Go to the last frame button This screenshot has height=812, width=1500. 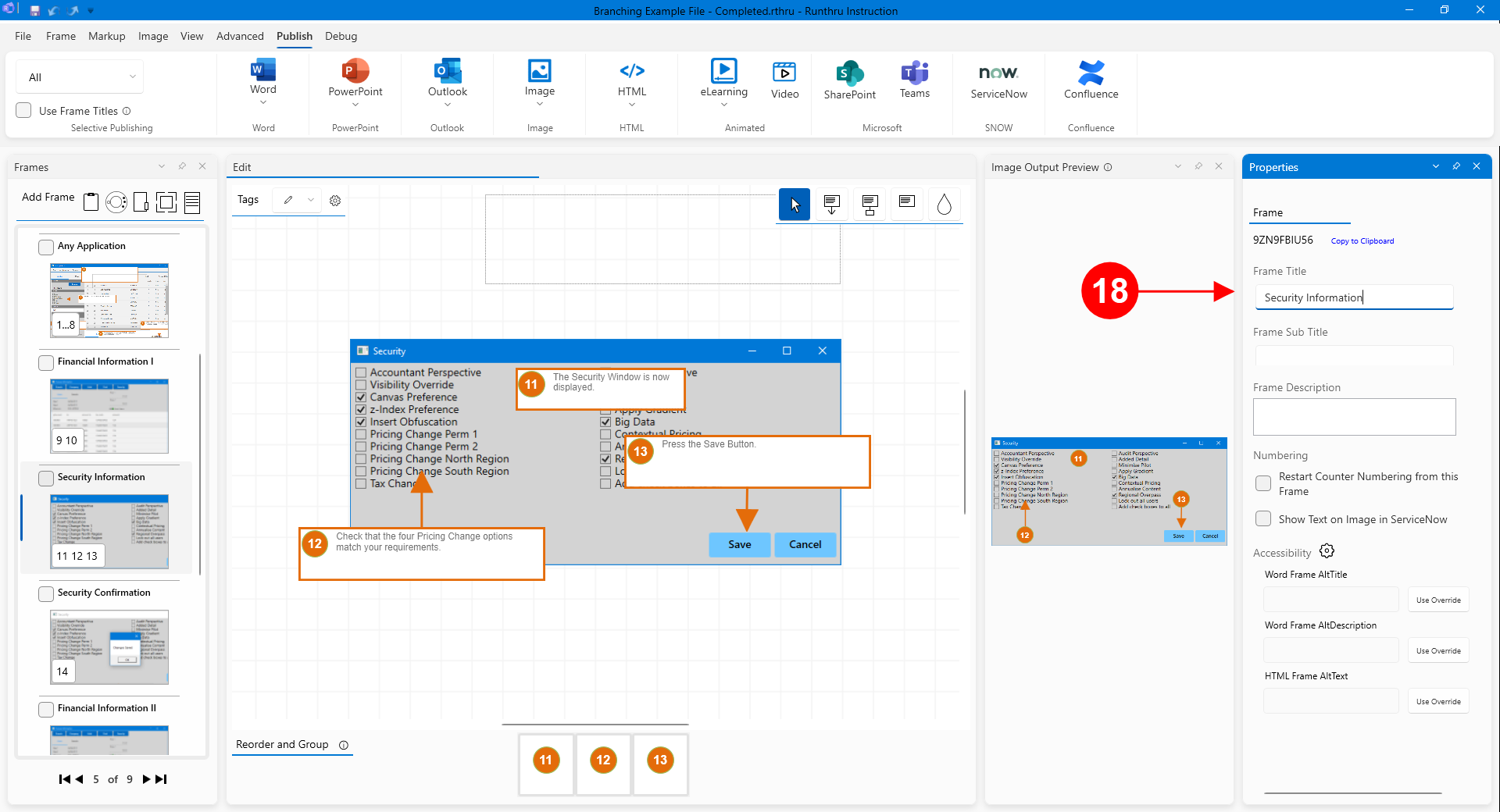(162, 779)
